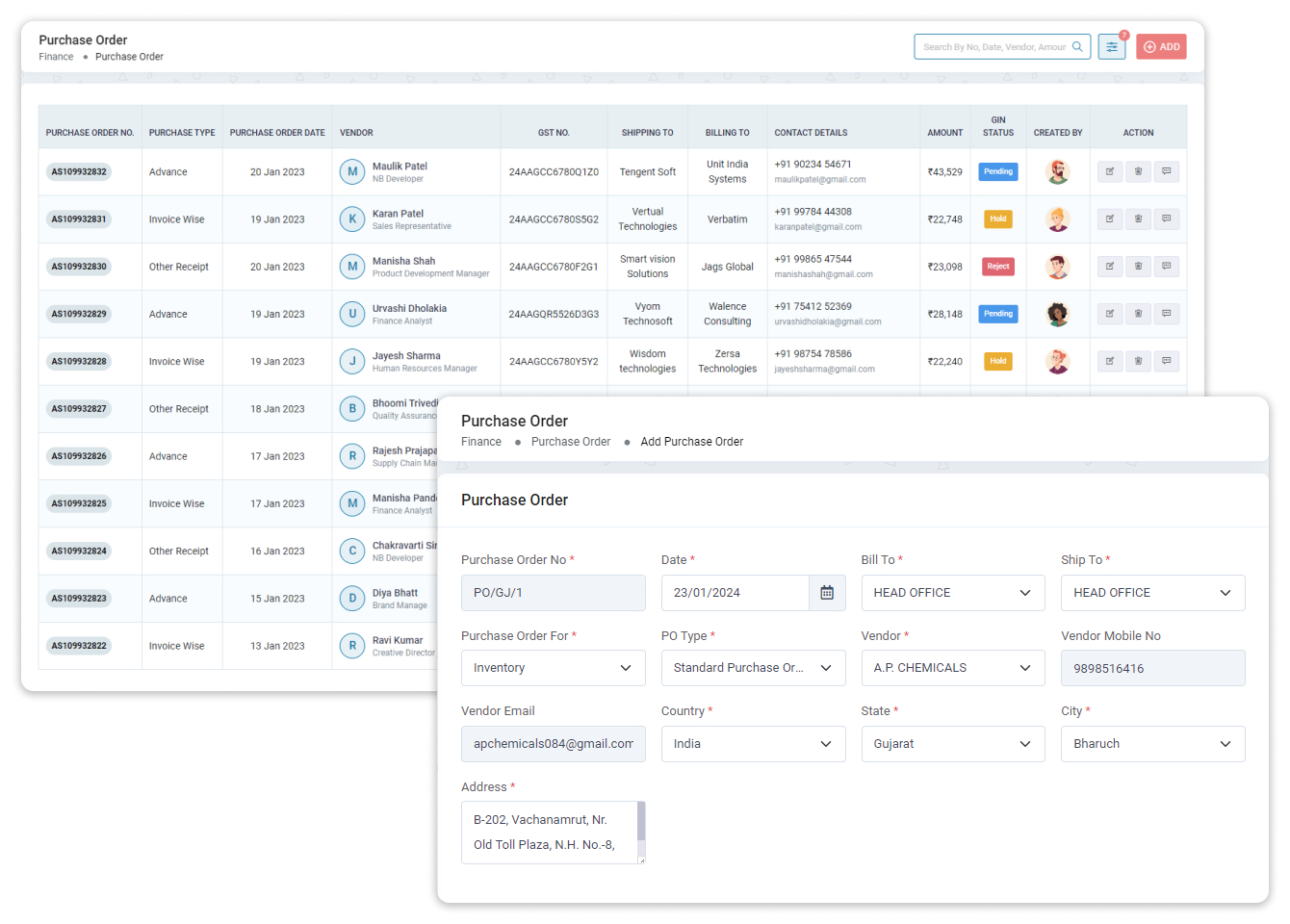Viewport: 1290px width, 924px height.
Task: Open Purchase Order breadcrumb link in form
Action: tap(570, 442)
